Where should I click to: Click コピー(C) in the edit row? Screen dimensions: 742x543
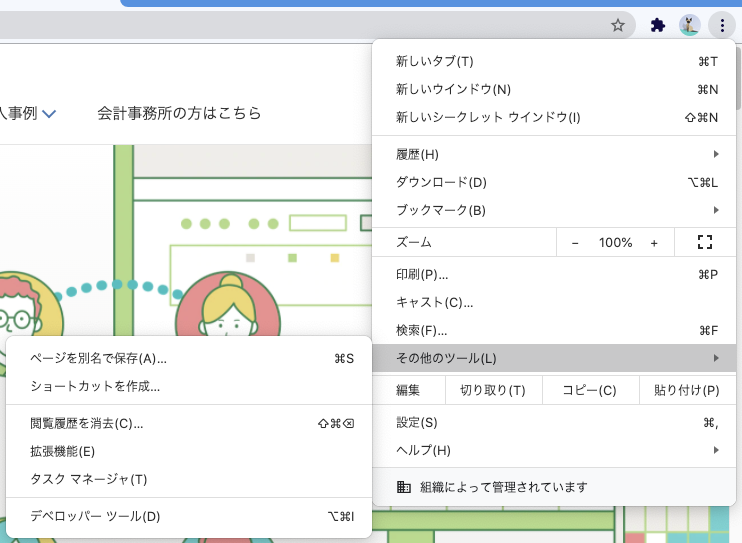tap(590, 391)
